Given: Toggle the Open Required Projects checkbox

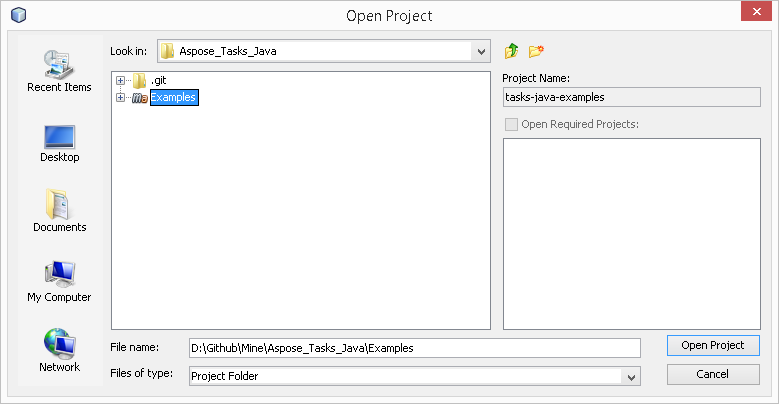Looking at the screenshot, I should coord(512,125).
